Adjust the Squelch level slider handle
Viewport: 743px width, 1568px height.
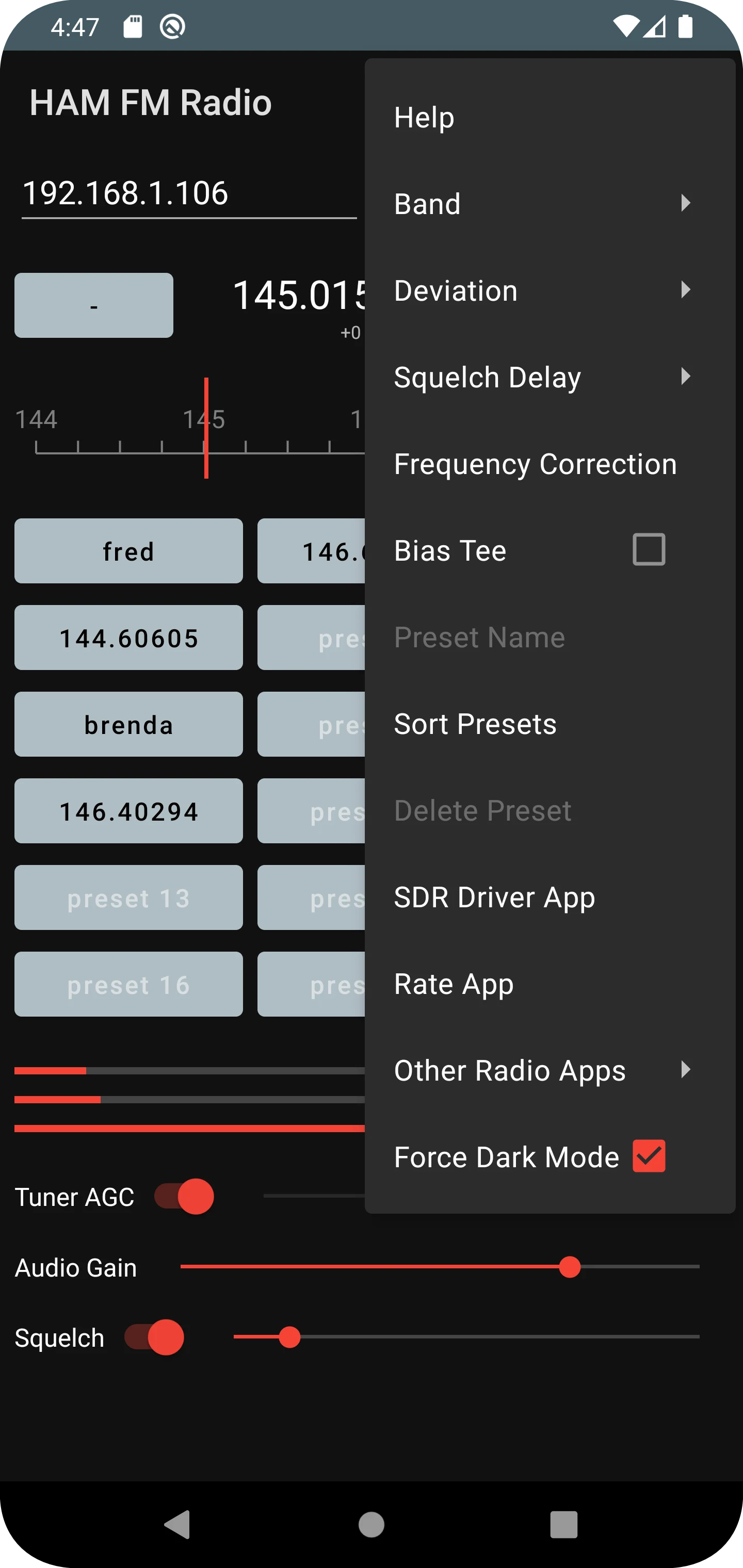(x=290, y=1337)
